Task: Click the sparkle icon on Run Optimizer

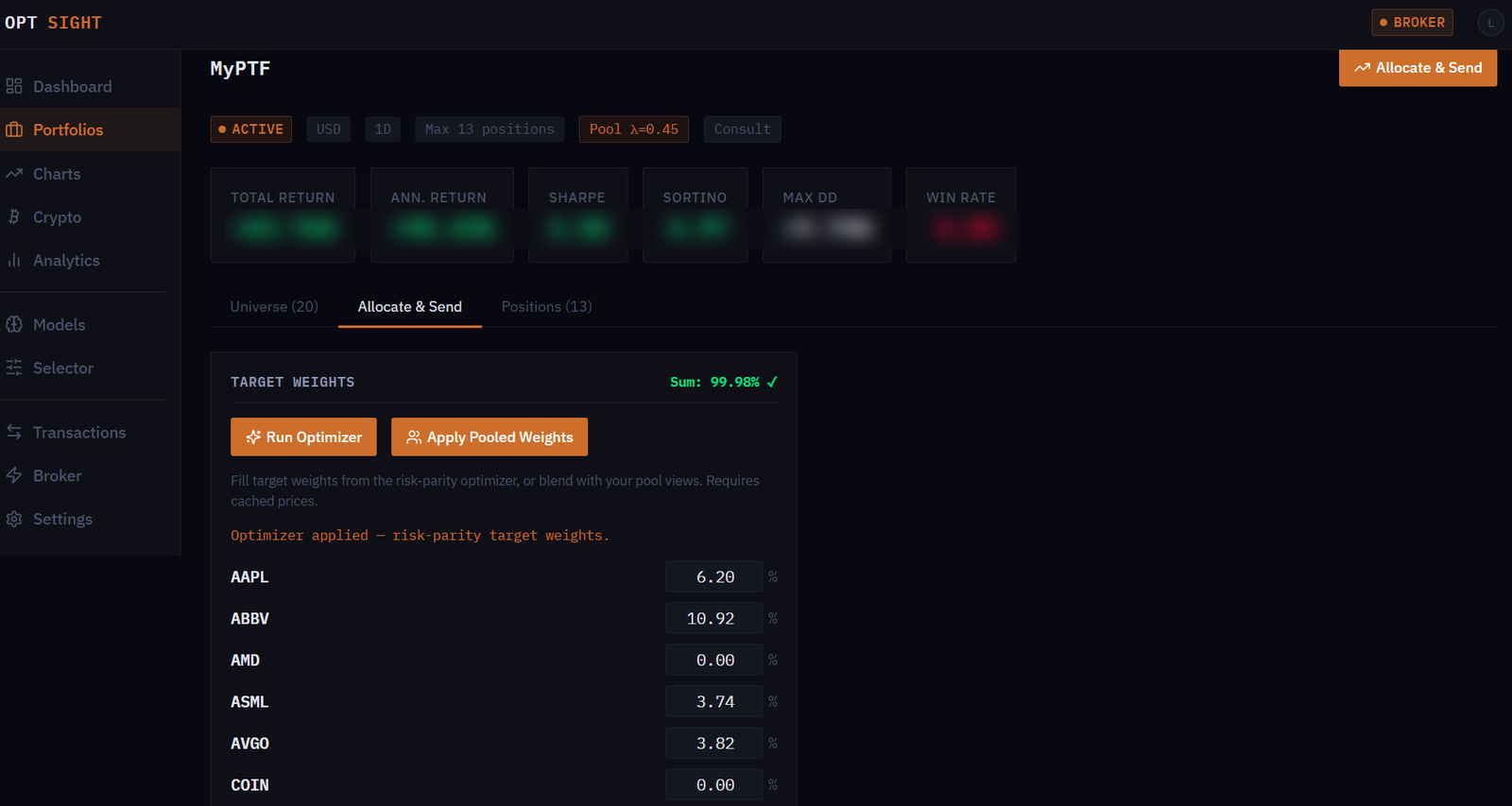Action: (253, 437)
